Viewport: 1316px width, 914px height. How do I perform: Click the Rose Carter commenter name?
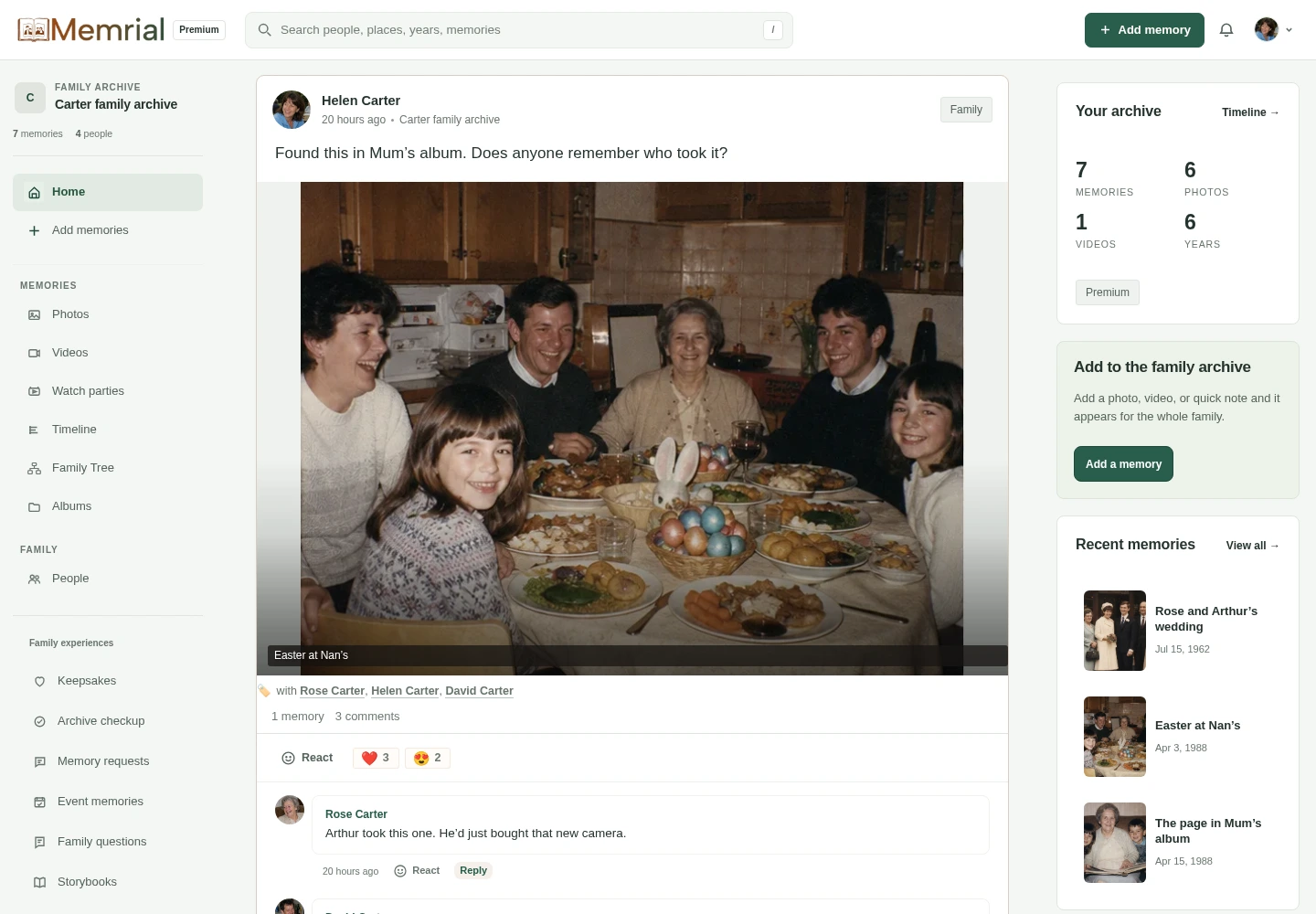pyautogui.click(x=356, y=814)
